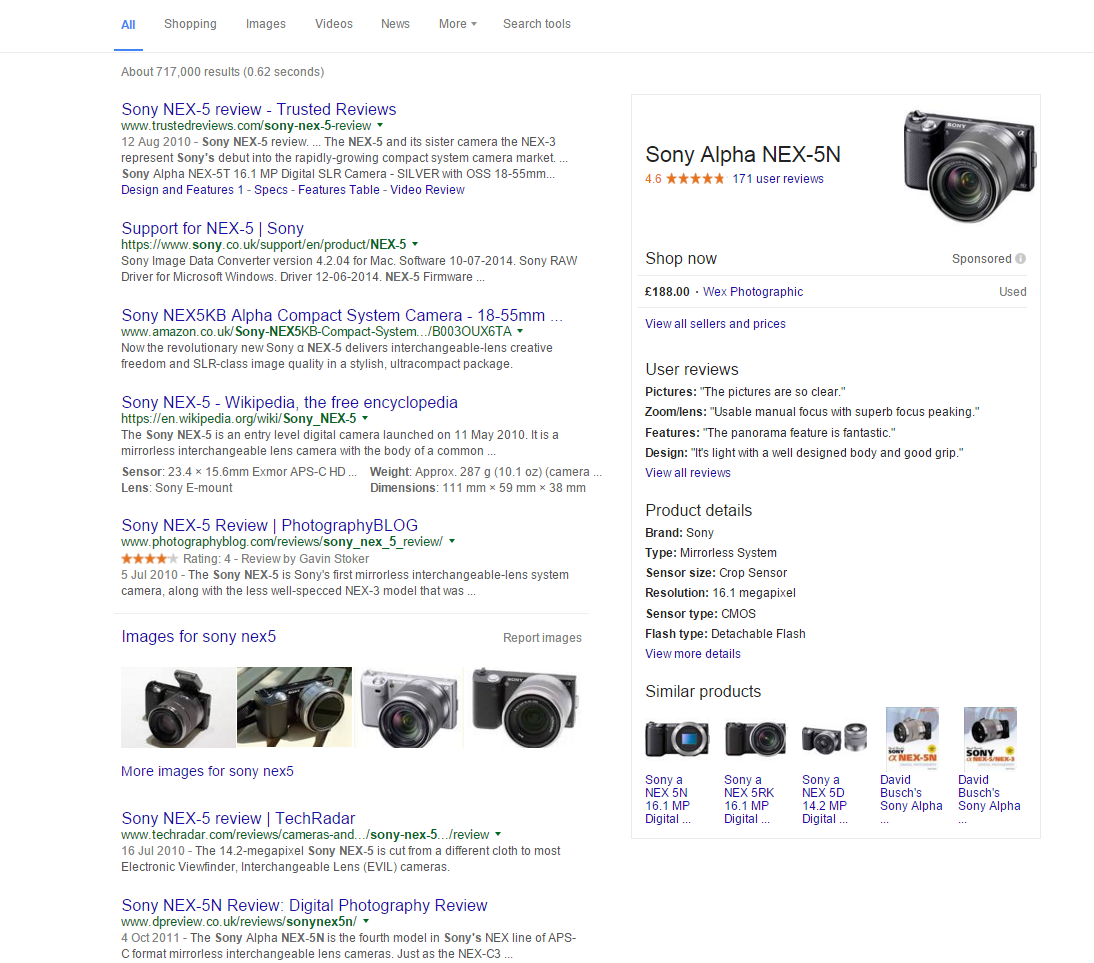Open Support for NEX-5 Sony result
Screen dimensions: 1094x963
tap(213, 228)
